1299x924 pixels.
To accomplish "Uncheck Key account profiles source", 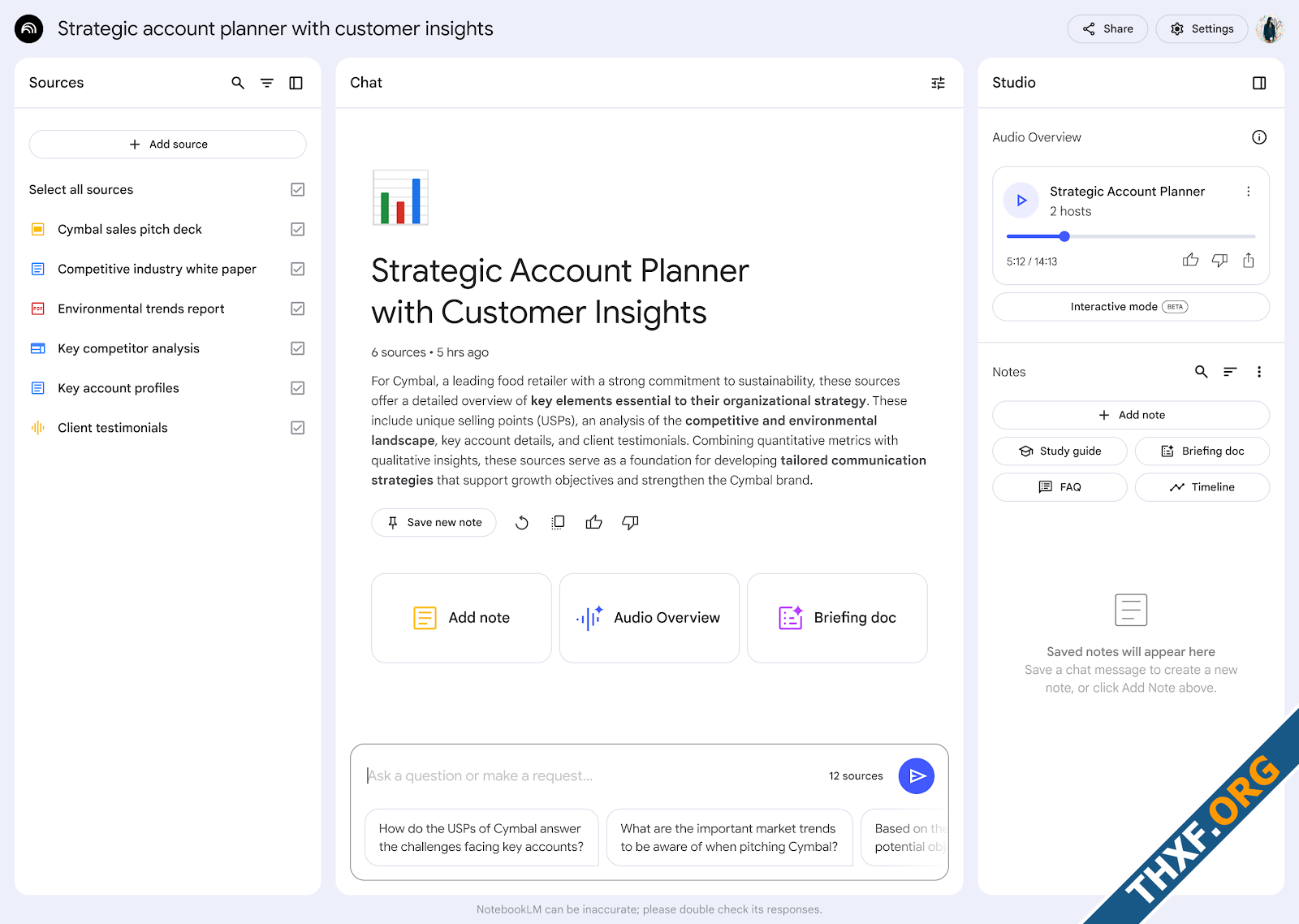I will [298, 388].
